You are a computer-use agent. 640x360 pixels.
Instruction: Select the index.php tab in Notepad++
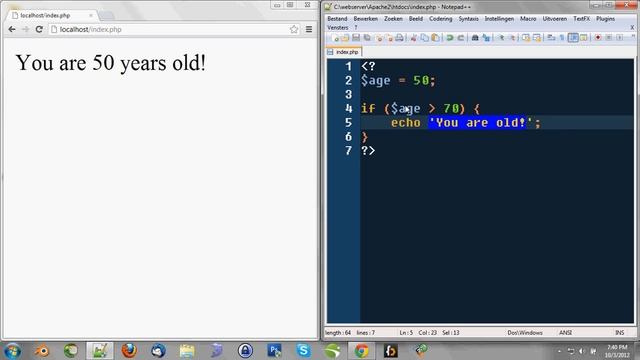point(344,52)
